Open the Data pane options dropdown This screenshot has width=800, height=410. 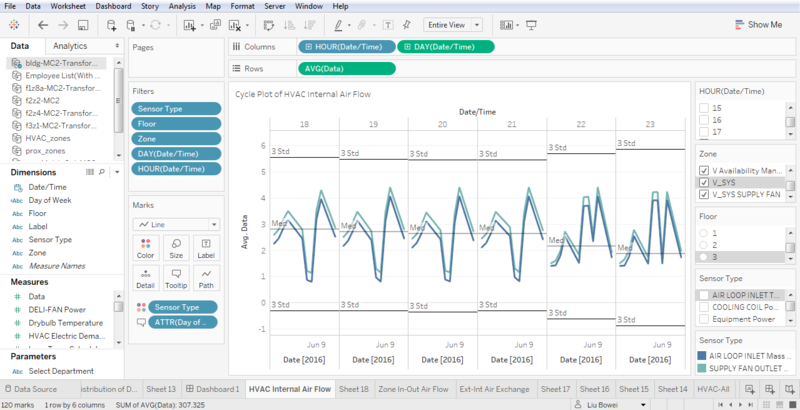pos(117,46)
